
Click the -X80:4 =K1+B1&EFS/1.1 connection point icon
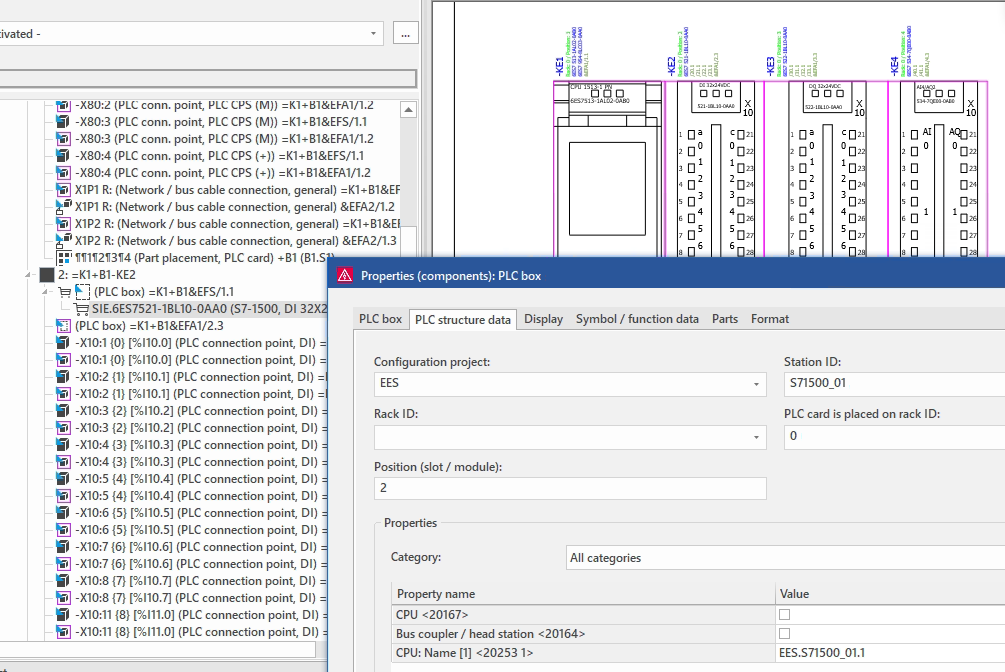click(65, 156)
